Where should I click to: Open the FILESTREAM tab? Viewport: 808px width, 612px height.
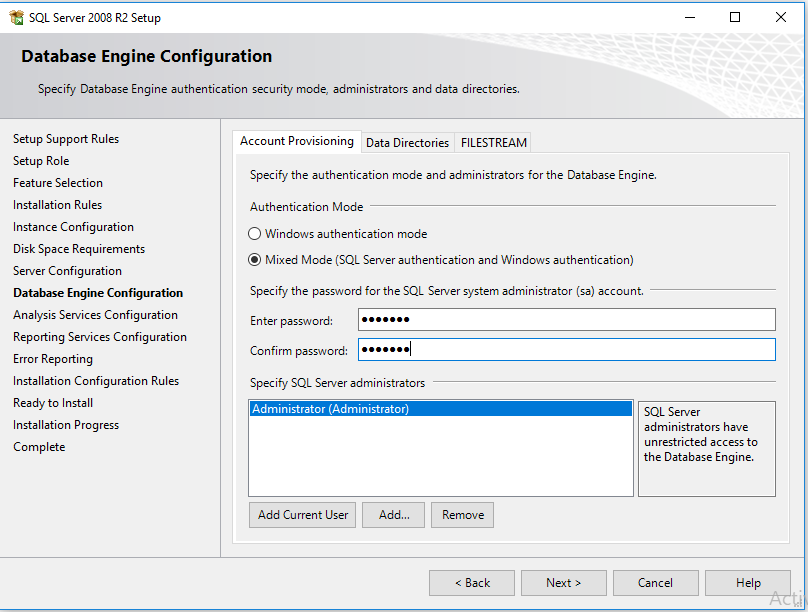click(494, 143)
